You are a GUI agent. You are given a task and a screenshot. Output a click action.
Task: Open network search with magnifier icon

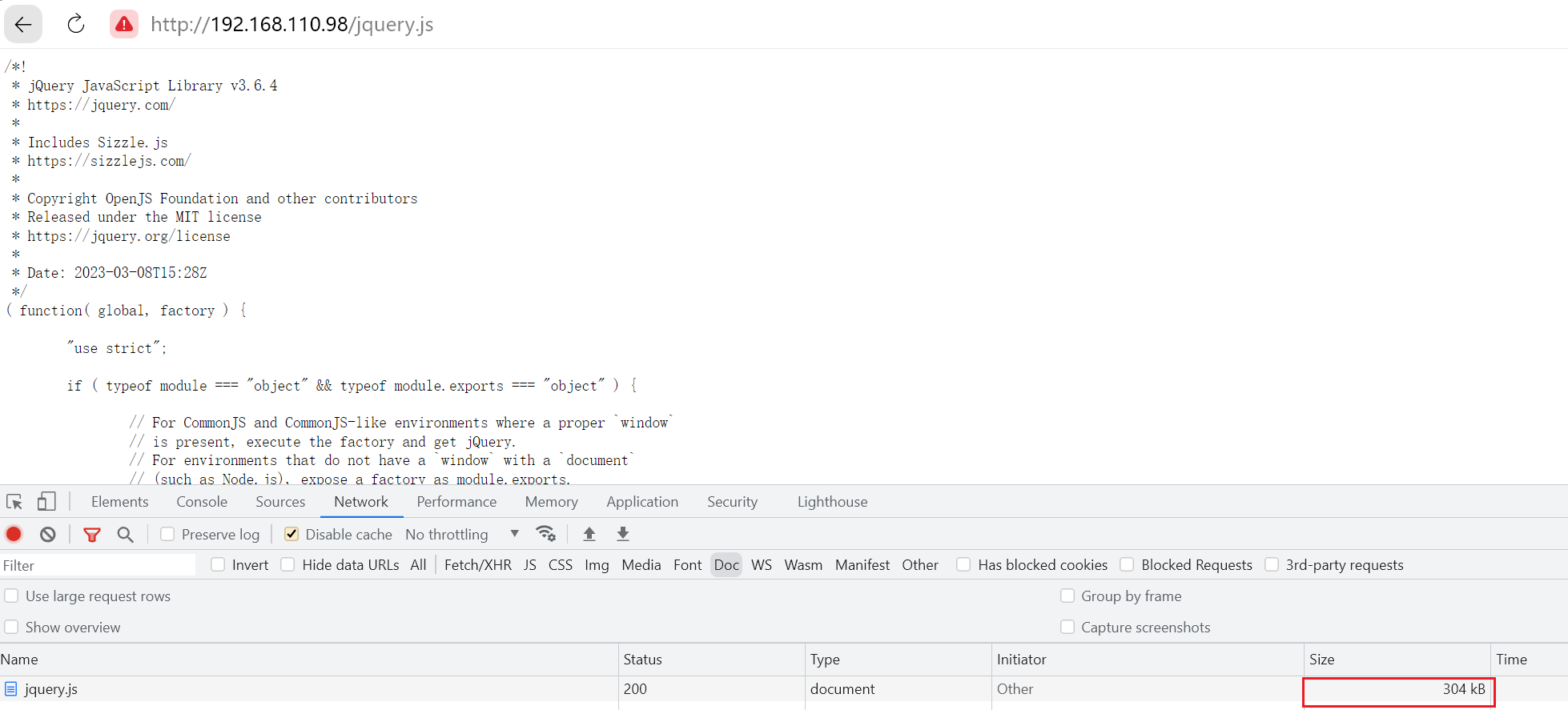coord(125,534)
